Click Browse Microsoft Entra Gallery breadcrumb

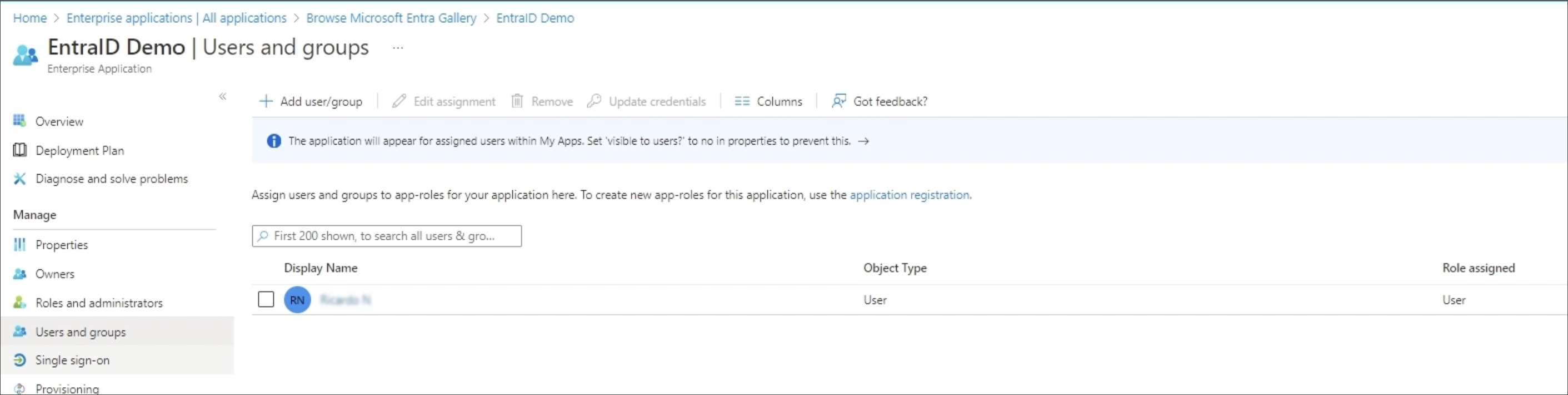click(x=391, y=18)
